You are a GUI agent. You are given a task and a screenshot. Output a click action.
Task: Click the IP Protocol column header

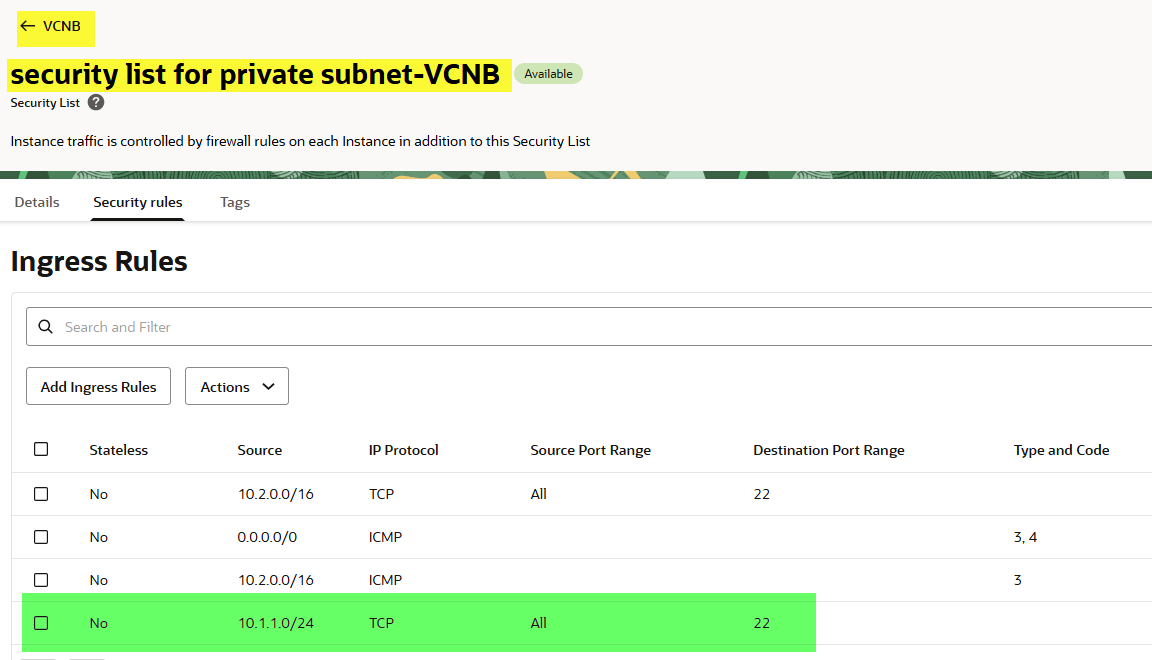[x=403, y=450]
